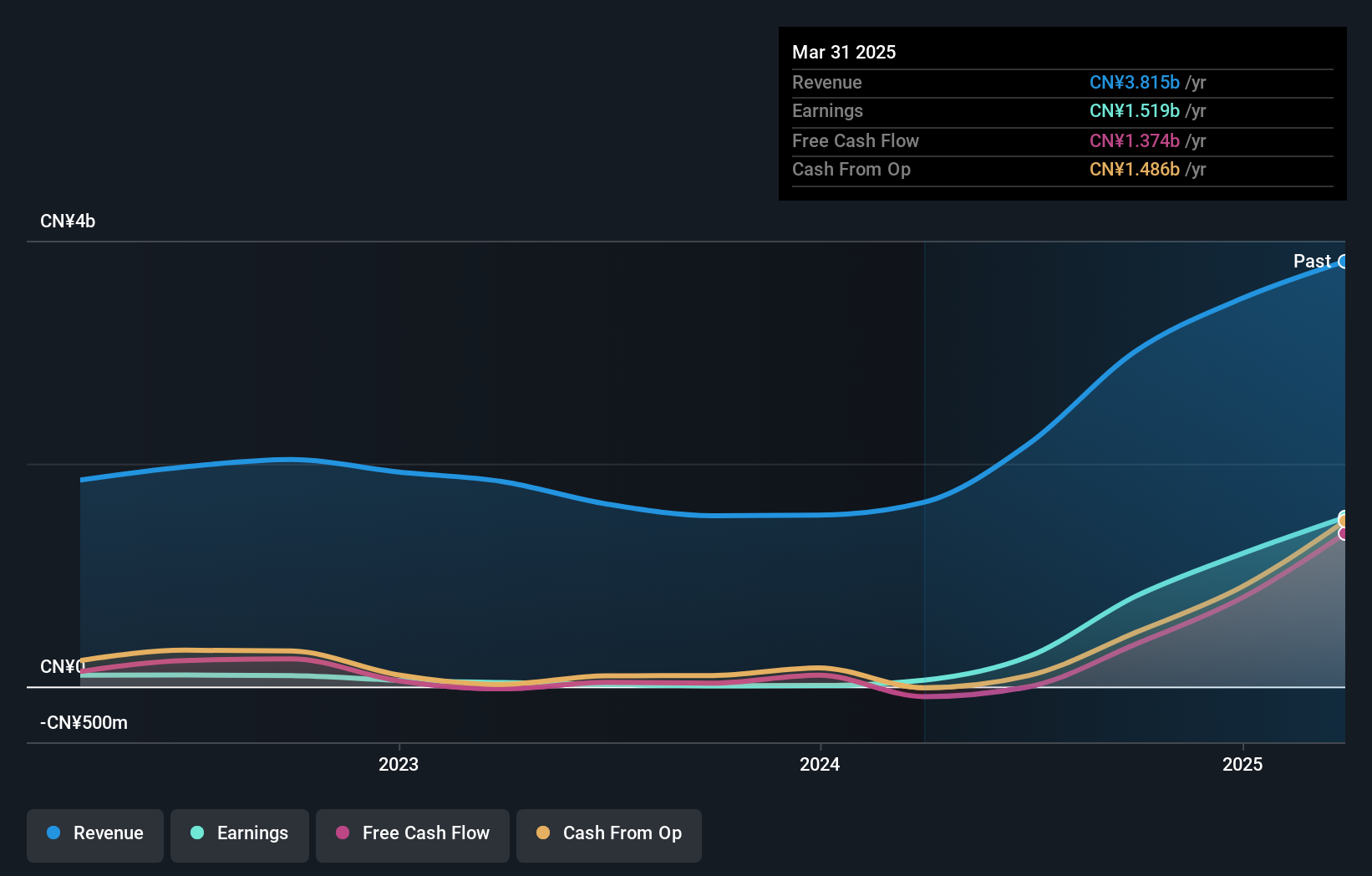Click the Past label on chart
This screenshot has width=1372, height=876.
coord(1312,261)
